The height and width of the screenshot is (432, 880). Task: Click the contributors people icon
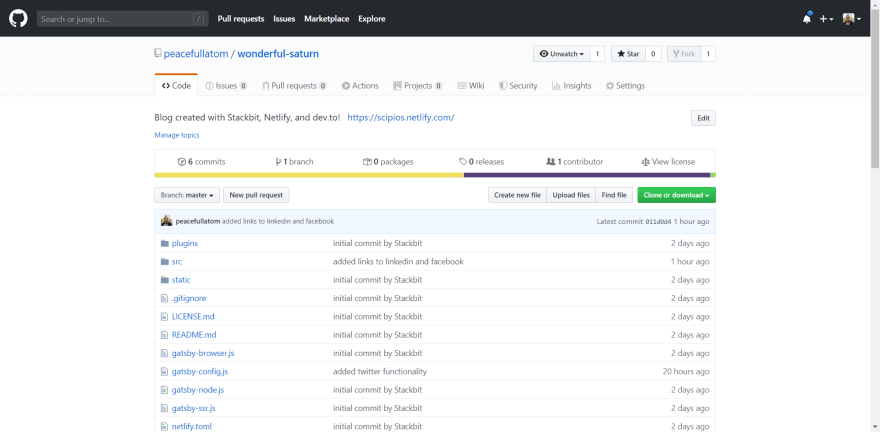point(550,162)
